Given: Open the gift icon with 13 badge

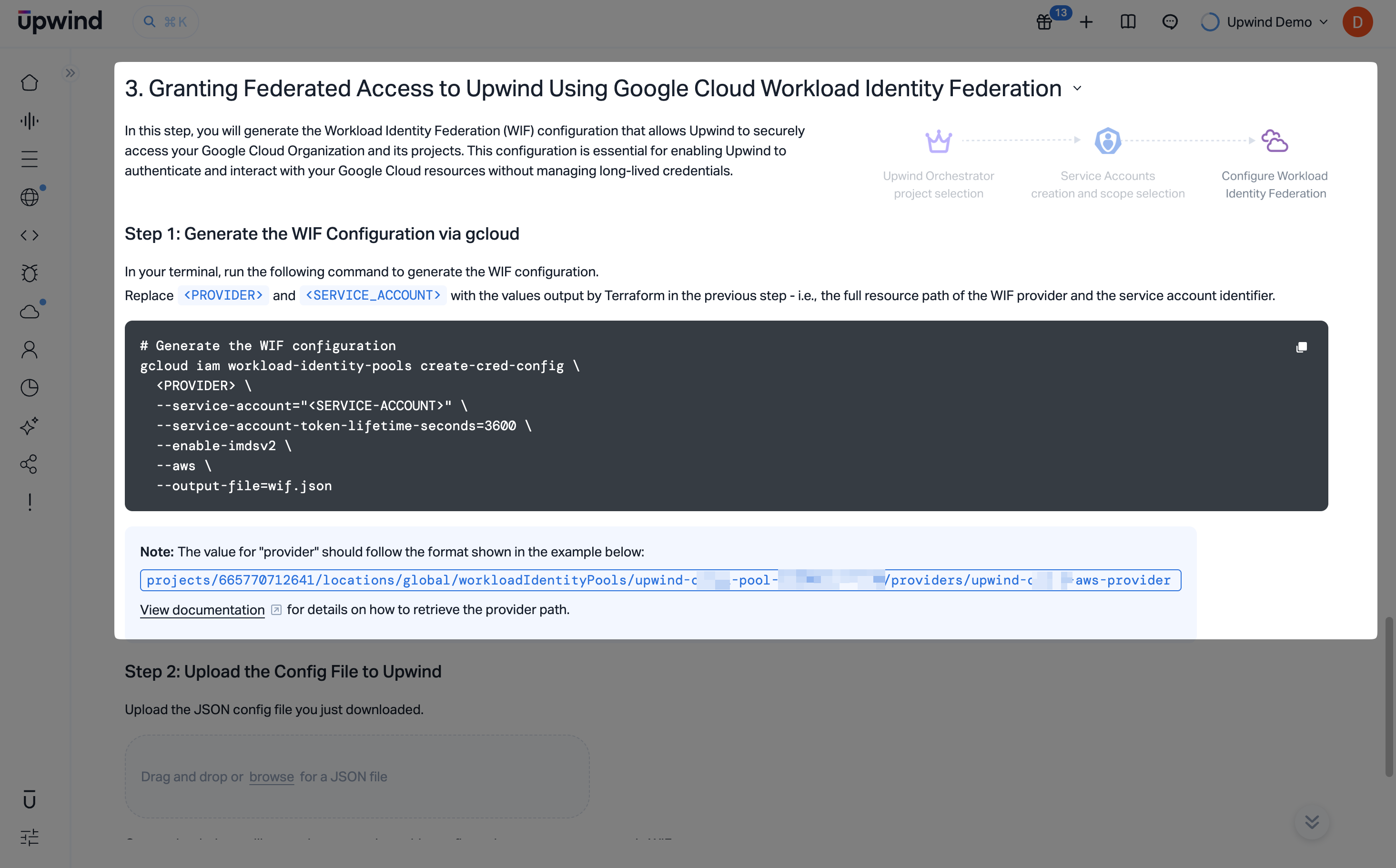Looking at the screenshot, I should (1044, 22).
